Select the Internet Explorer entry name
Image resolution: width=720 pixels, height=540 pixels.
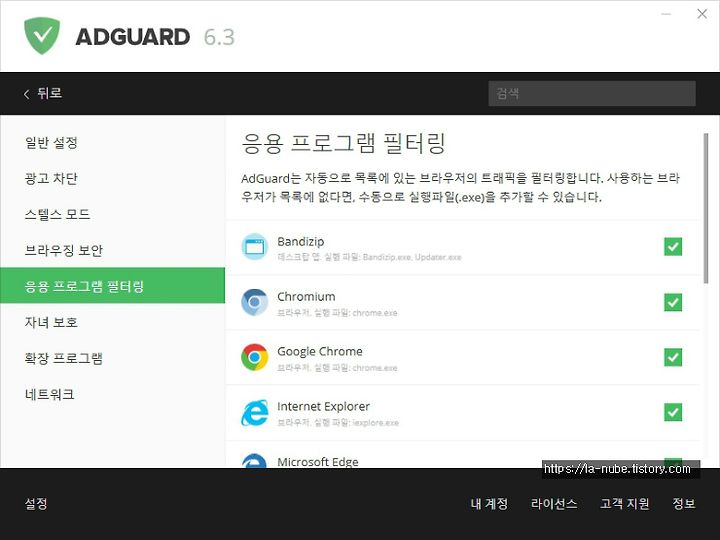tap(323, 406)
